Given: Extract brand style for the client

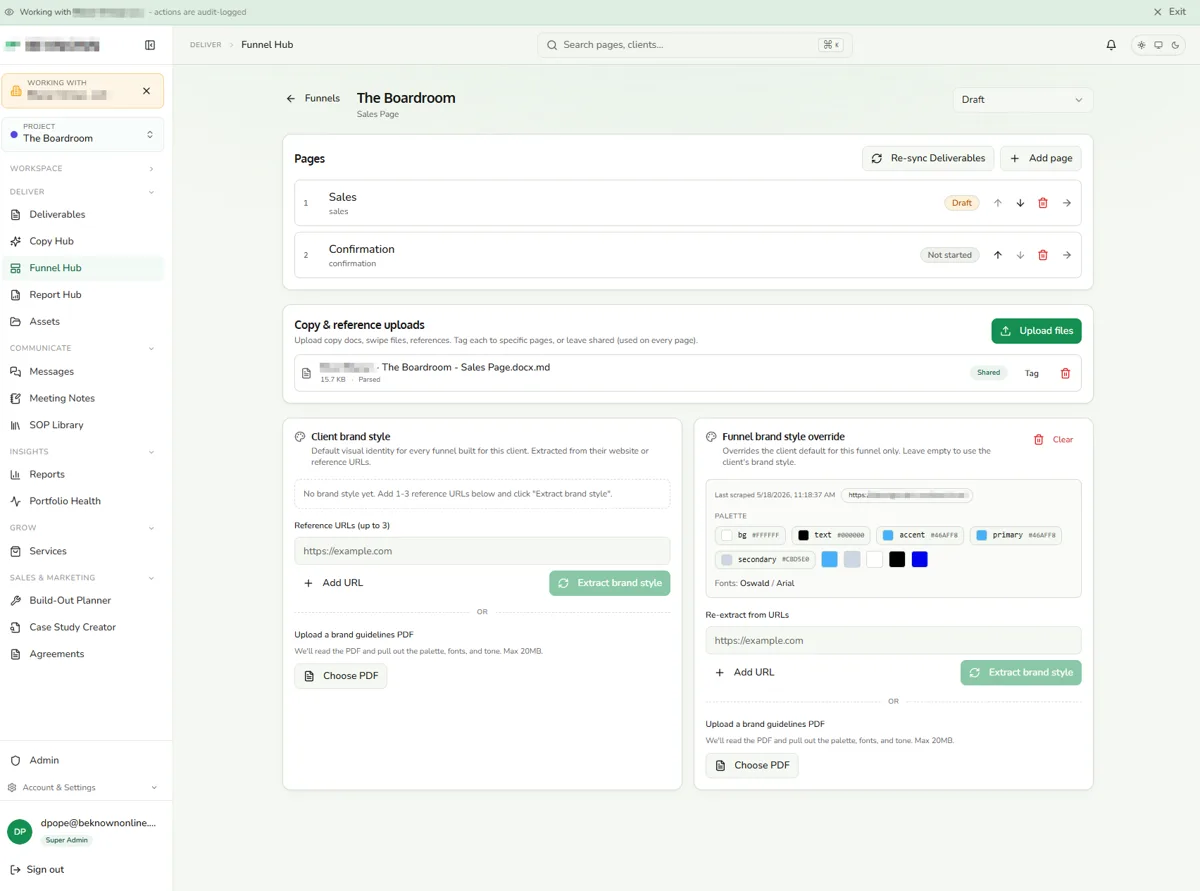Looking at the screenshot, I should coord(610,583).
